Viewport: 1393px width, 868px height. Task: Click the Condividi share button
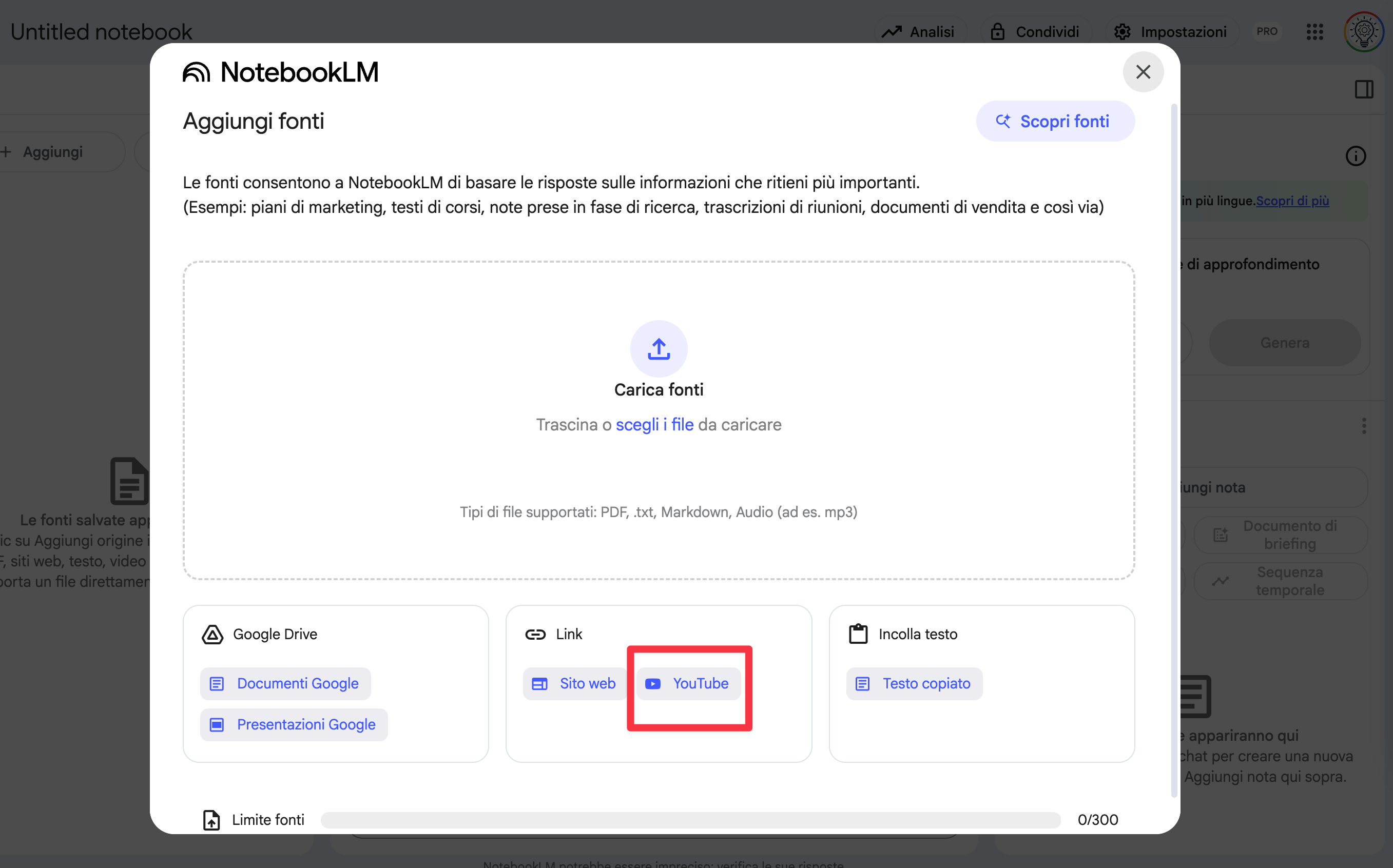[x=1035, y=32]
